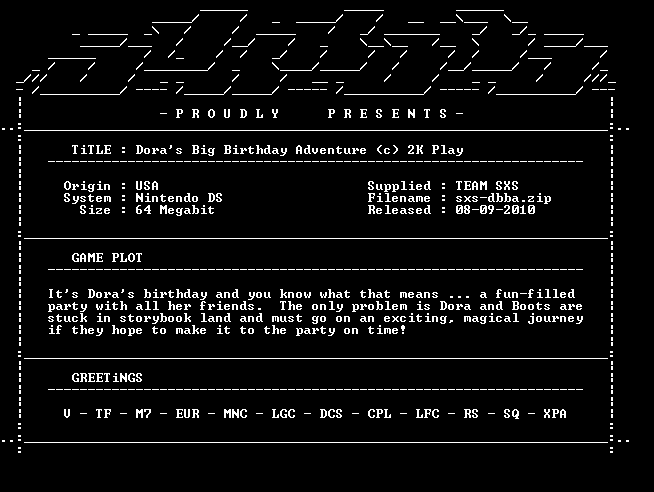
Task: Click the Supplied value 'TEAM SXS'
Action: (x=487, y=186)
